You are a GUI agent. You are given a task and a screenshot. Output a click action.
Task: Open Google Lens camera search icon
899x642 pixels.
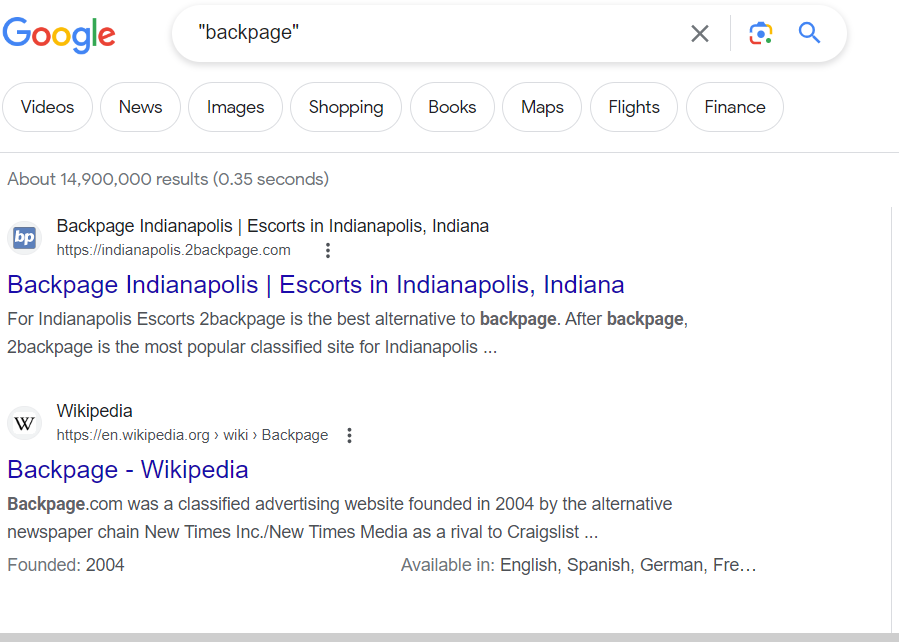[760, 33]
